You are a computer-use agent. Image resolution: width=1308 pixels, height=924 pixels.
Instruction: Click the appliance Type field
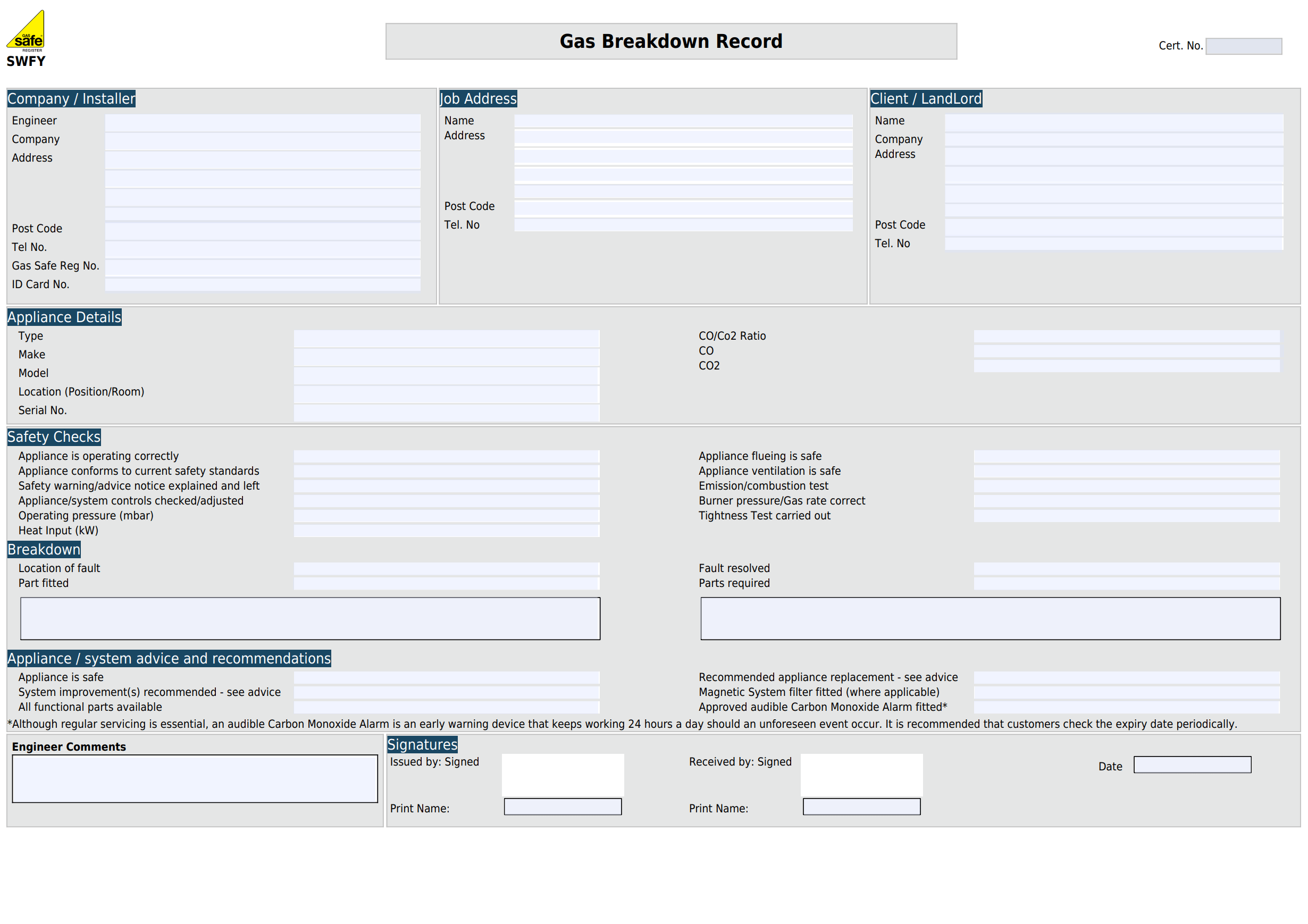[x=447, y=337]
